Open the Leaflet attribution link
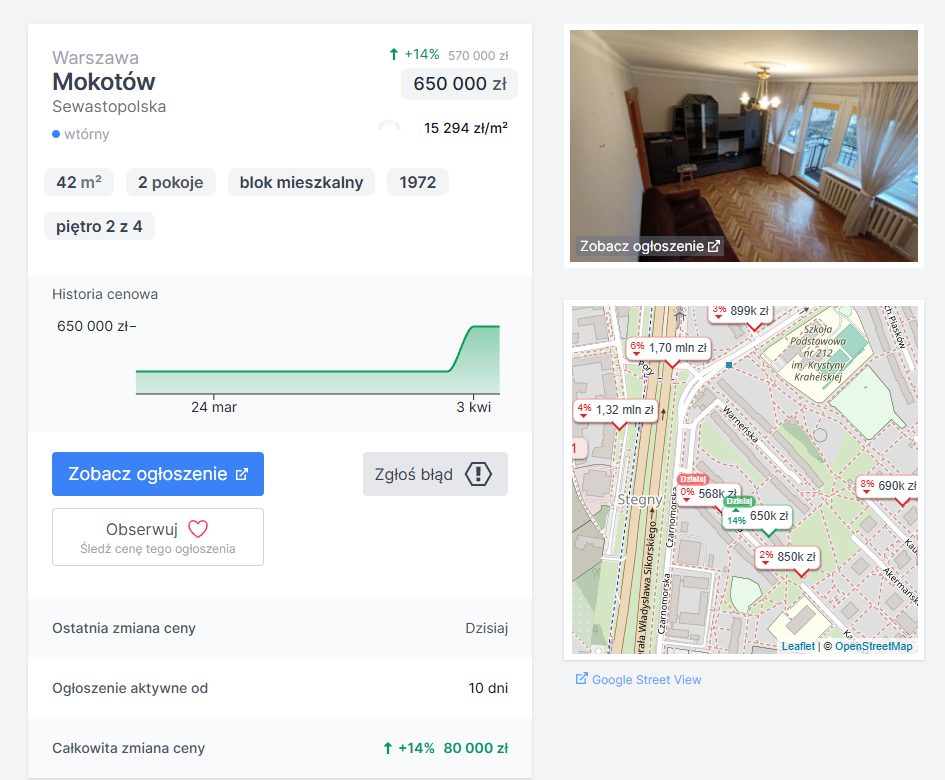Image resolution: width=945 pixels, height=780 pixels. click(x=798, y=646)
